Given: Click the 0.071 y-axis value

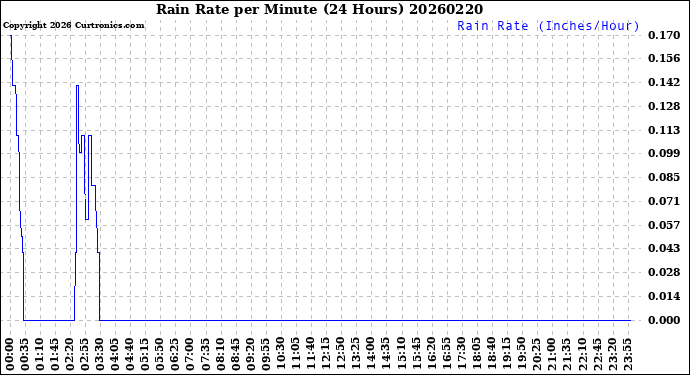Looking at the screenshot, I should (x=664, y=201).
